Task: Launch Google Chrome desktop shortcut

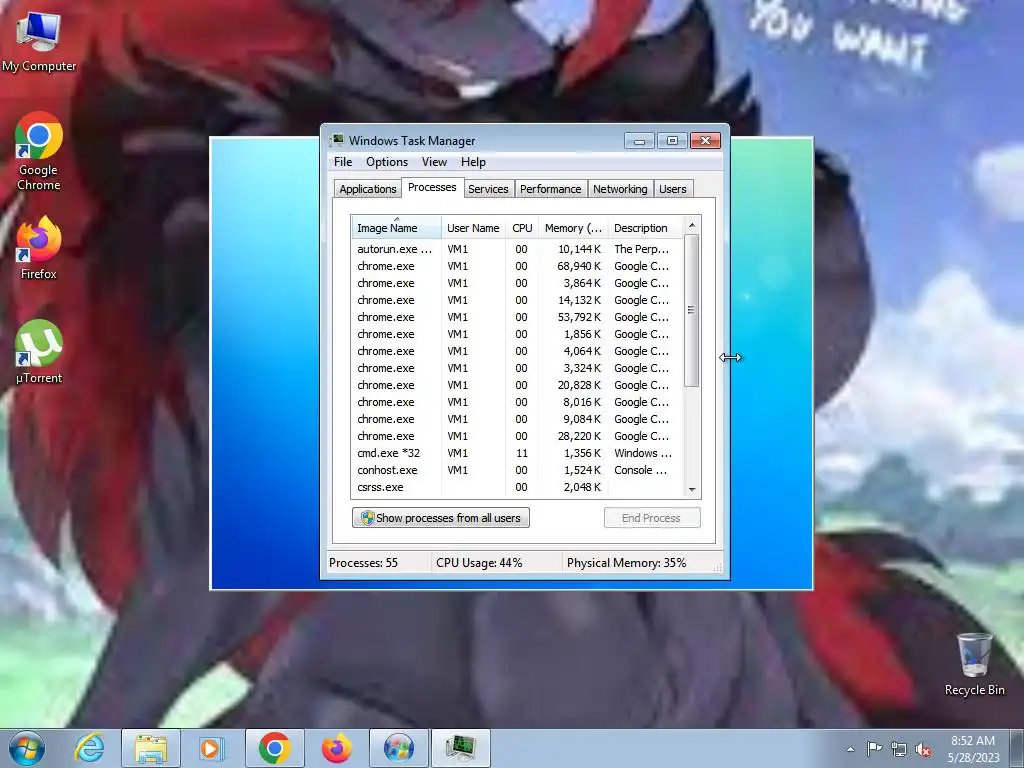Action: coord(39,152)
